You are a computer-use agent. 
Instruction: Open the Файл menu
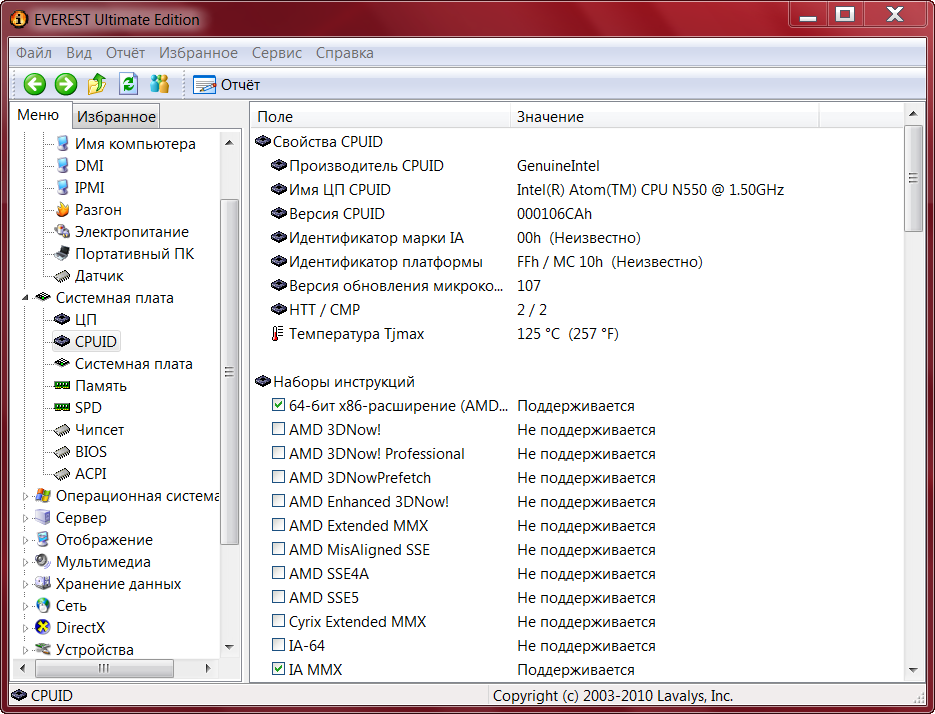(33, 53)
